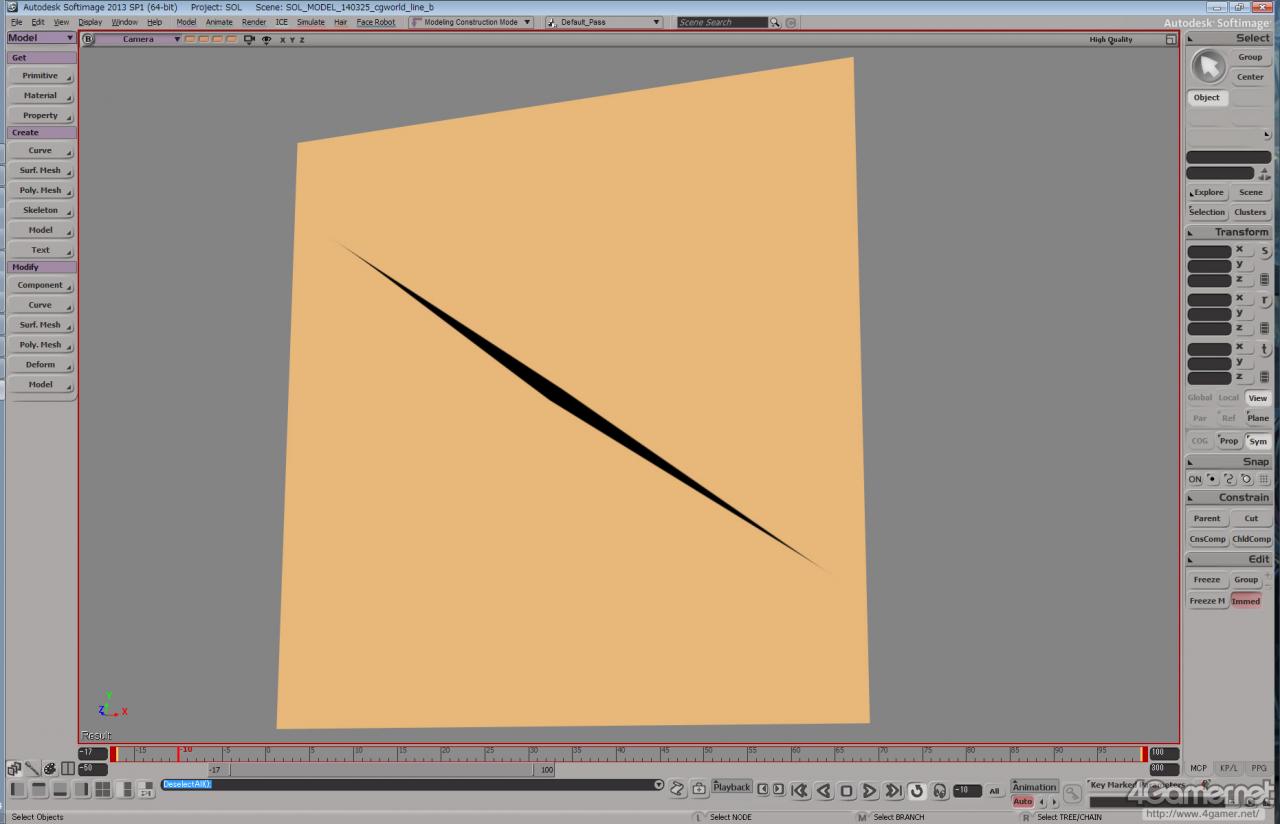Click the point snap icon
This screenshot has height=824, width=1280.
(x=1212, y=479)
